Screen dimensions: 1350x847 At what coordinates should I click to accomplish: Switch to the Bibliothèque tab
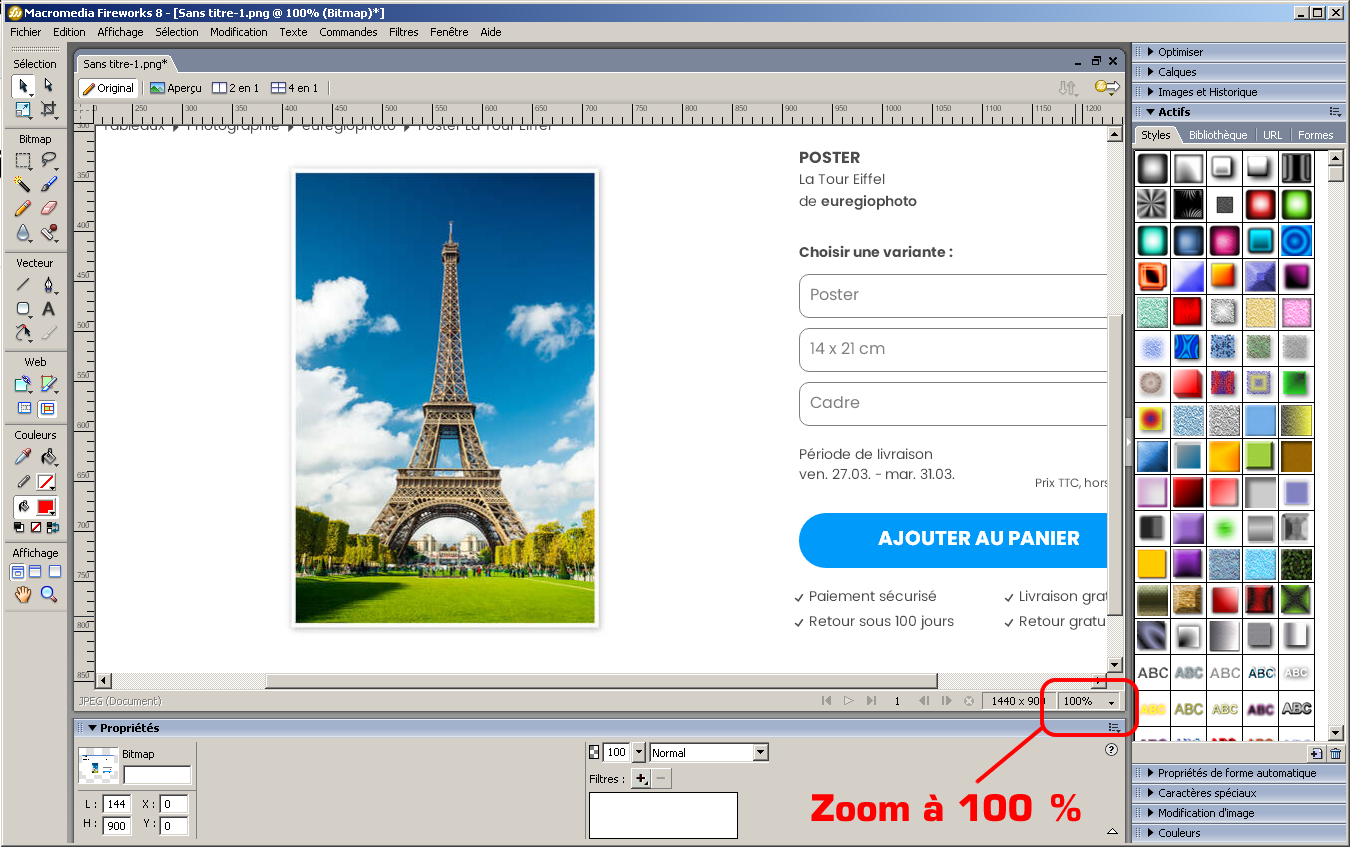coord(1217,135)
